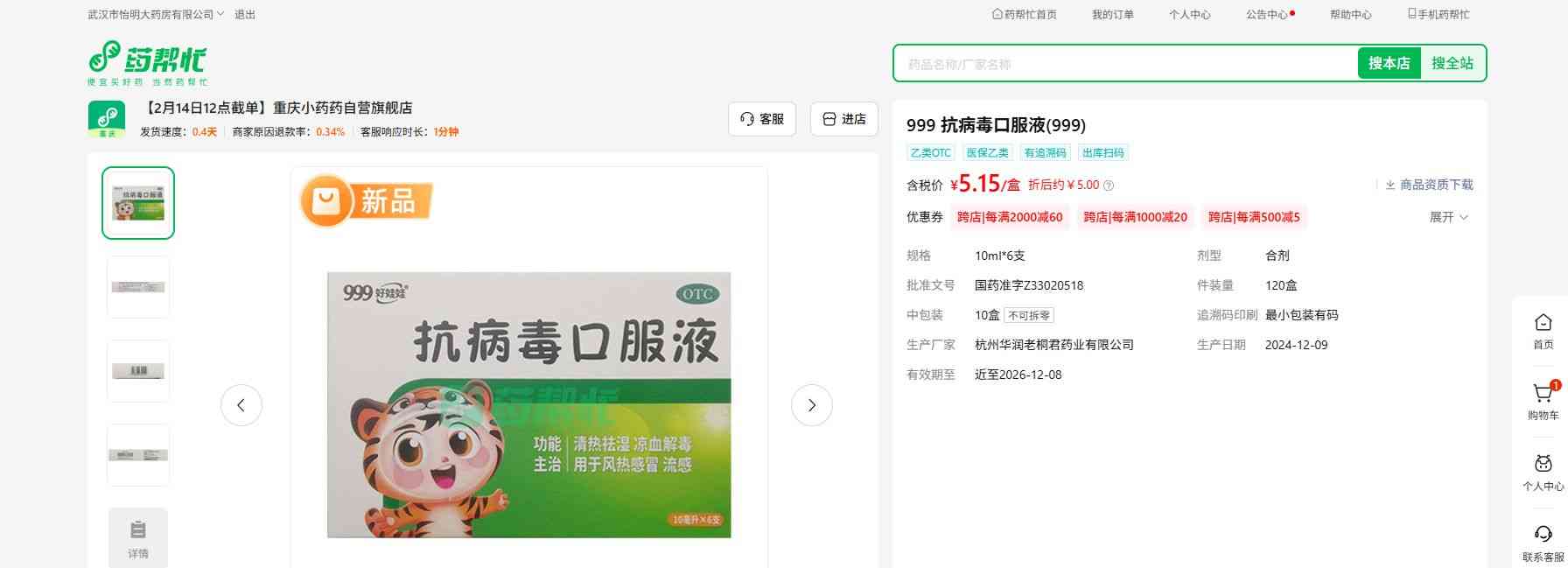Screen dimensions: 1568x568
Task: Expand the coupon list with 展开
Action: (1448, 217)
